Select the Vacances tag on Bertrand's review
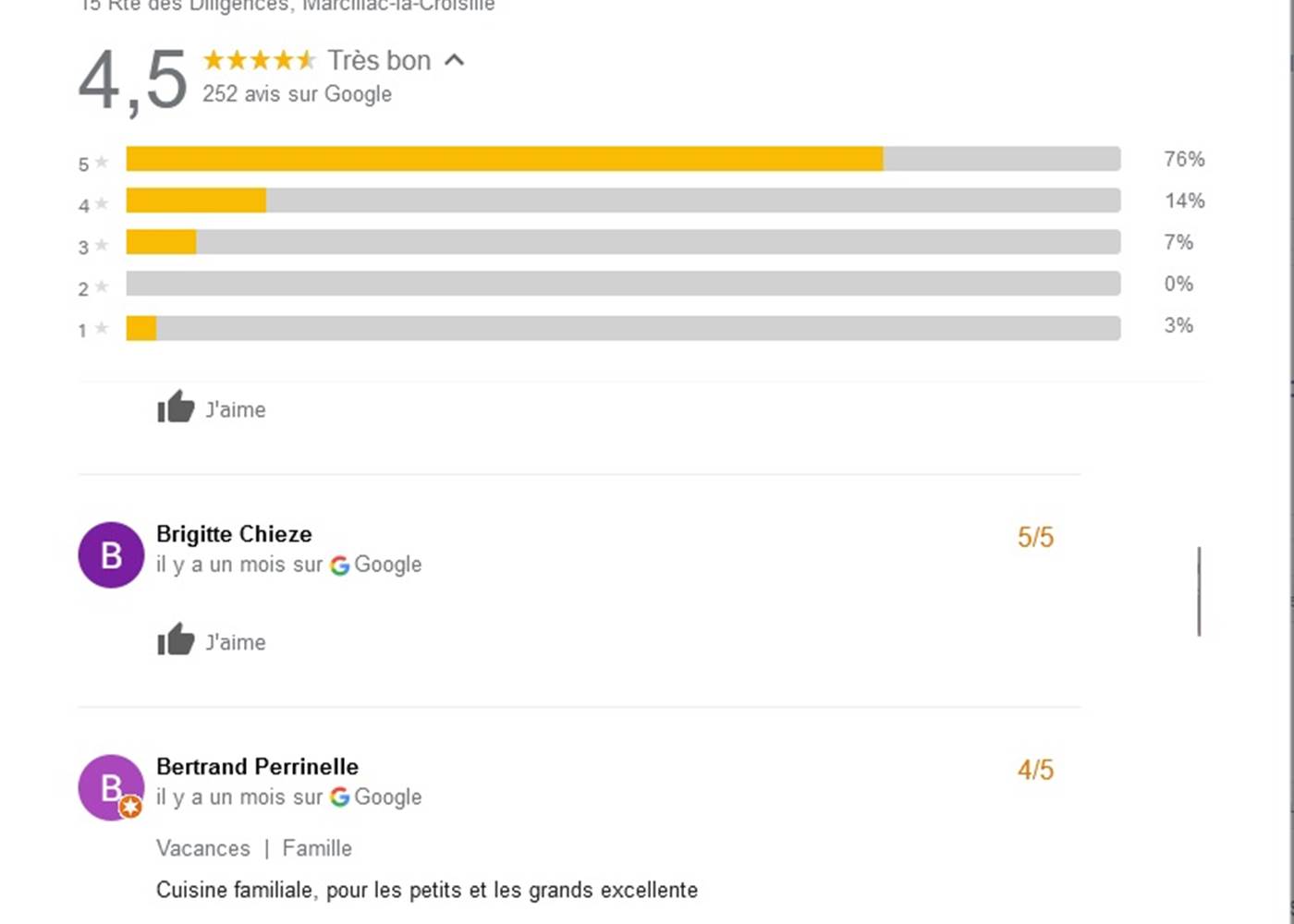Viewport: 1294px width, 924px height. pos(203,847)
